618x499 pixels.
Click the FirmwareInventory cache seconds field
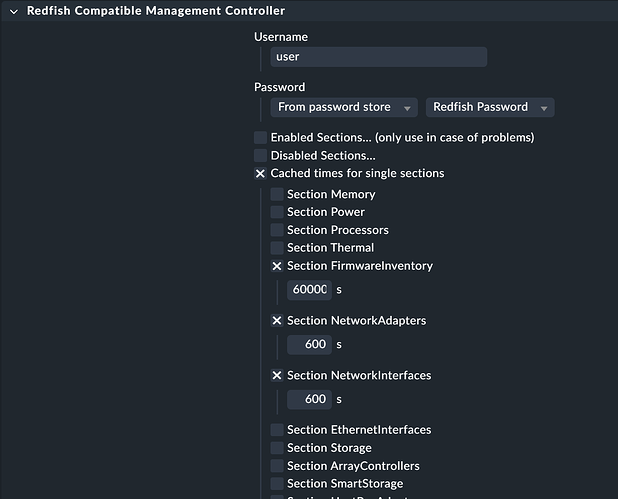click(x=309, y=290)
